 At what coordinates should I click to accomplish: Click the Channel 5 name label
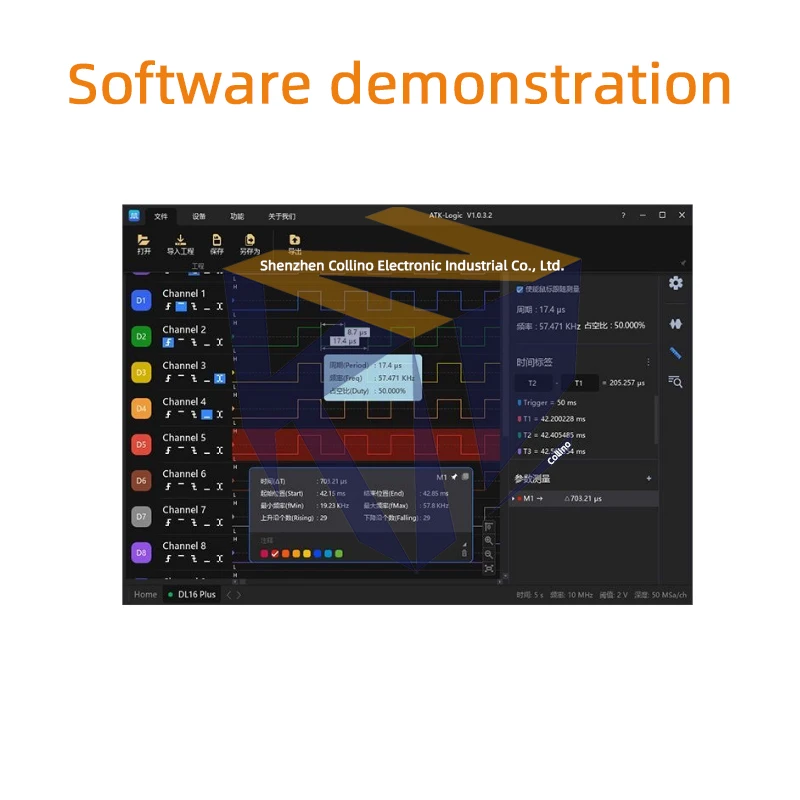(184, 438)
